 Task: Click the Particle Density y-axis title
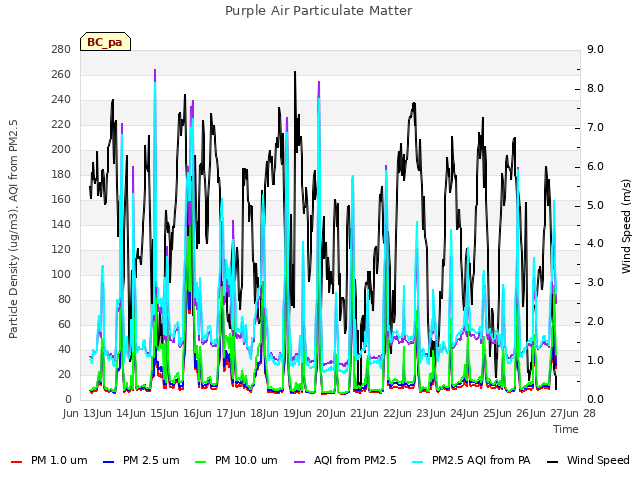point(13,229)
